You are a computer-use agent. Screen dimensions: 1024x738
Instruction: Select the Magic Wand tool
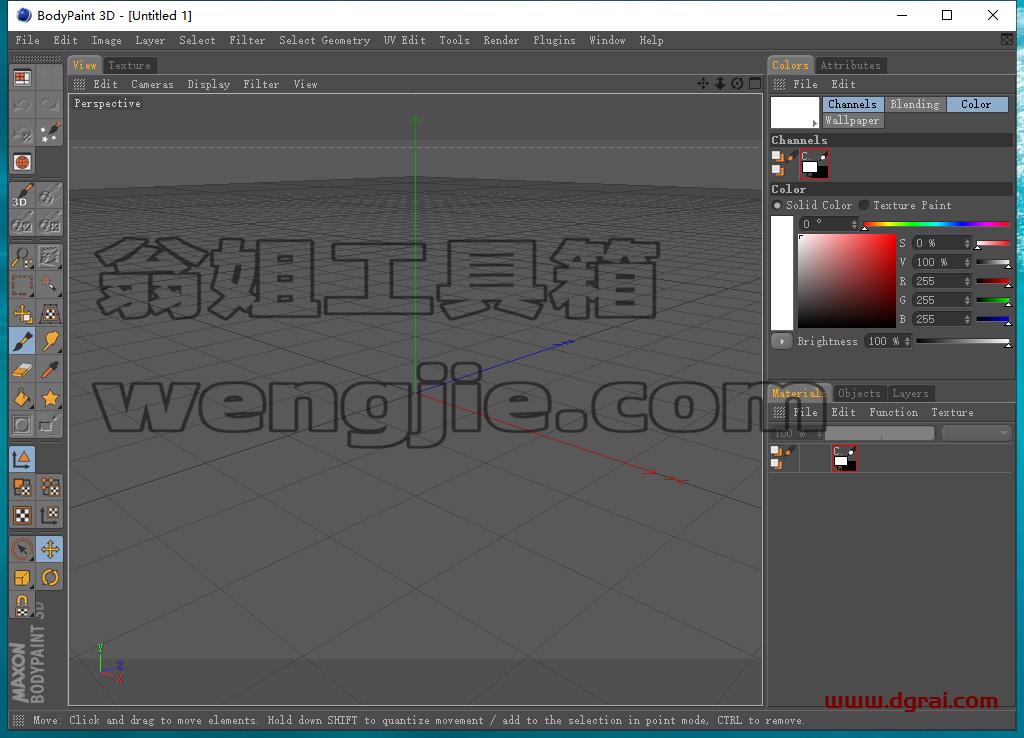[x=50, y=285]
